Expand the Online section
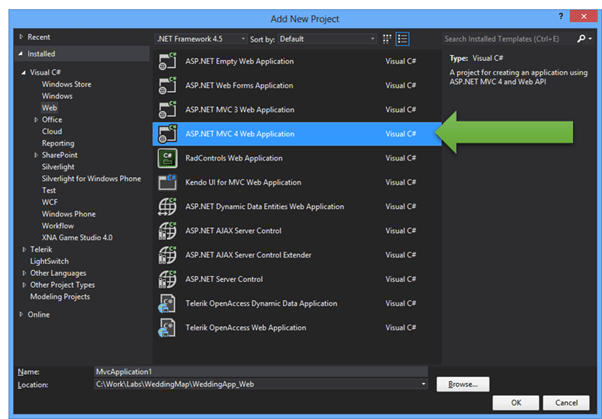602x419 pixels. (22, 314)
